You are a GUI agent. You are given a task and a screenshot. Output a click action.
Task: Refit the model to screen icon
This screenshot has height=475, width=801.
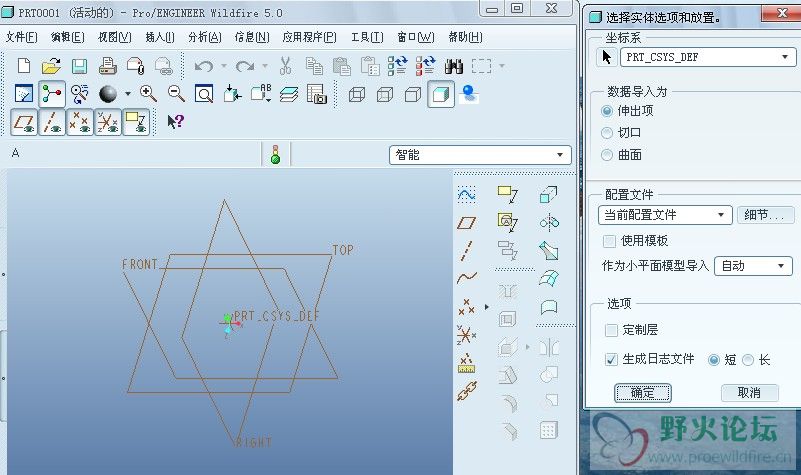pyautogui.click(x=204, y=94)
